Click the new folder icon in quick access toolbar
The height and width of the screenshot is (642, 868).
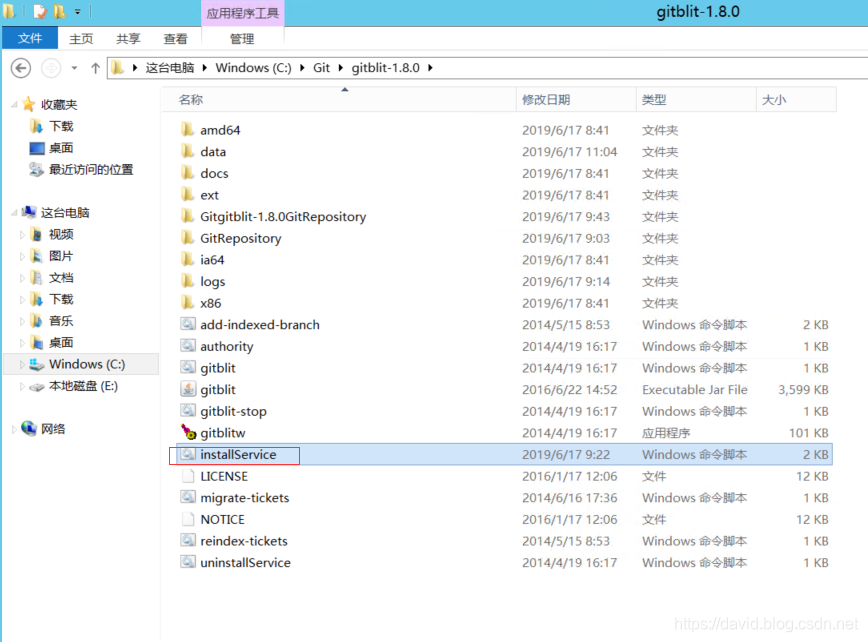[x=59, y=11]
